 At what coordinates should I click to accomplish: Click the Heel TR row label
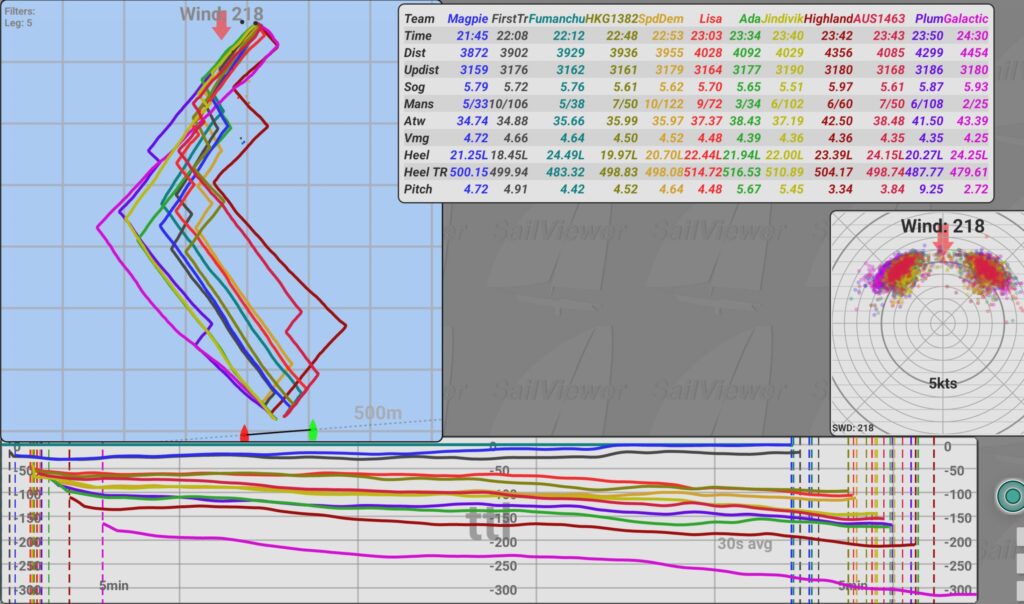pyautogui.click(x=425, y=172)
